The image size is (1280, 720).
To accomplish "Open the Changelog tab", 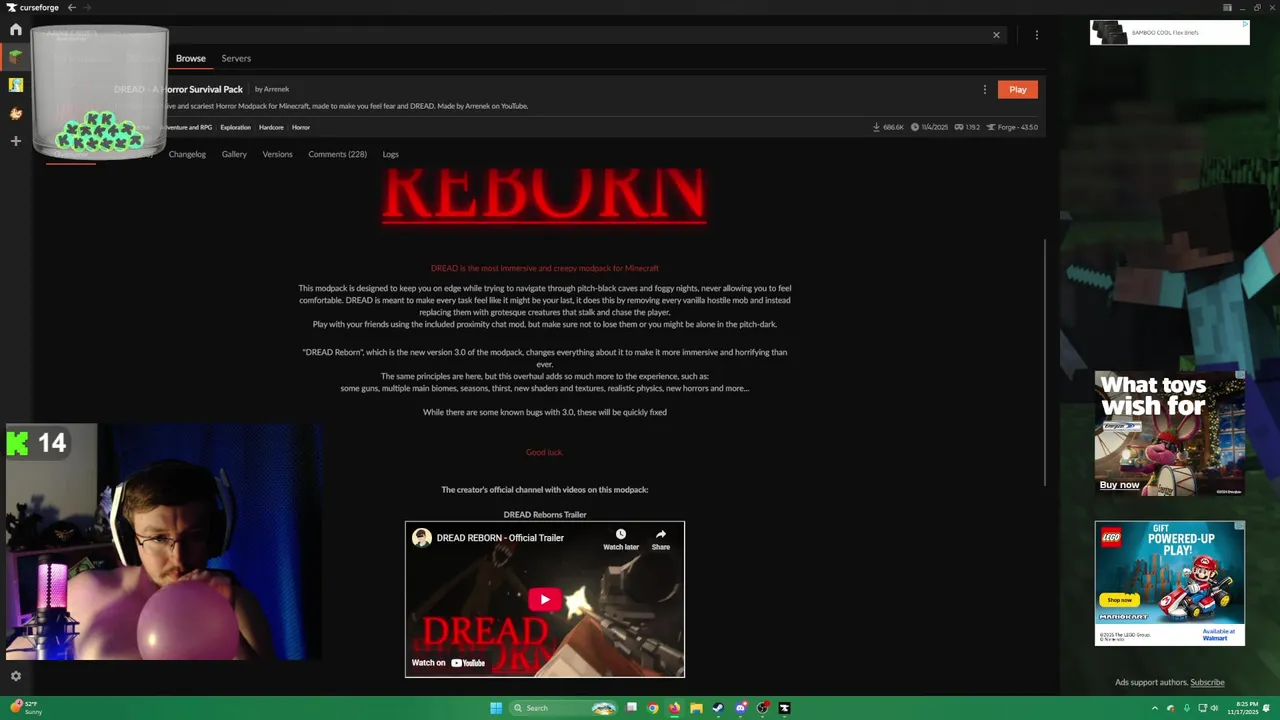I will (x=187, y=154).
